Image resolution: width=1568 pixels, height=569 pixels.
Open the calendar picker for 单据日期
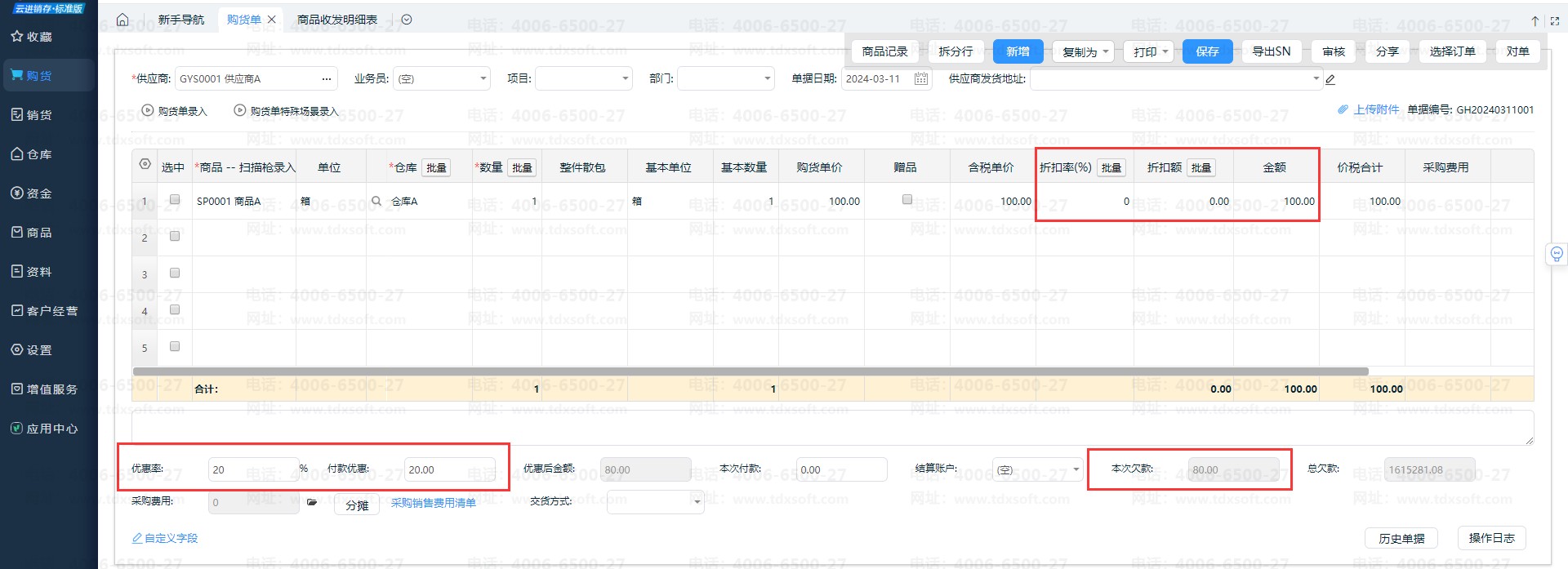tap(921, 79)
